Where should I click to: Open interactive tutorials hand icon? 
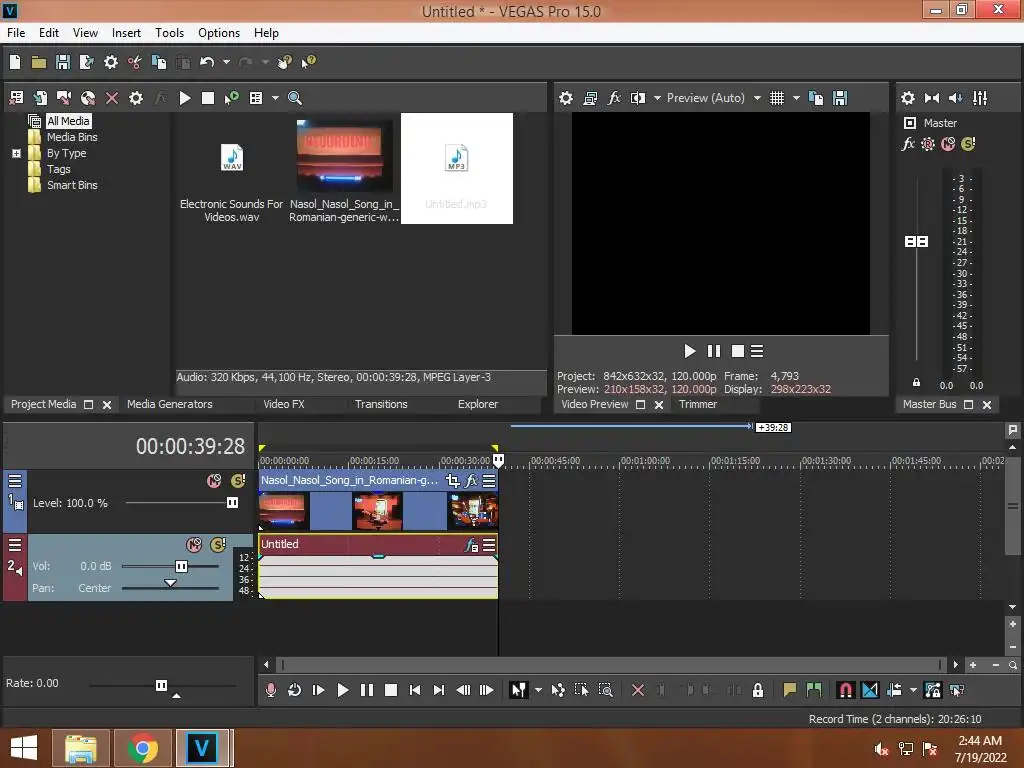[x=284, y=62]
